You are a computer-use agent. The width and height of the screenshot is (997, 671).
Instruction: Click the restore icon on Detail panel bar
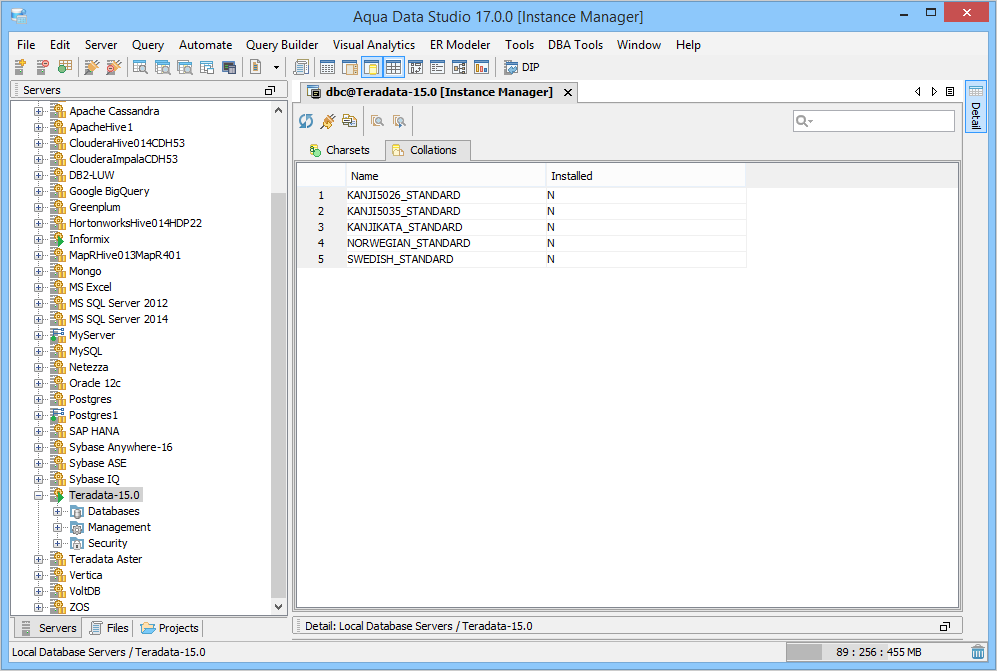click(x=945, y=626)
